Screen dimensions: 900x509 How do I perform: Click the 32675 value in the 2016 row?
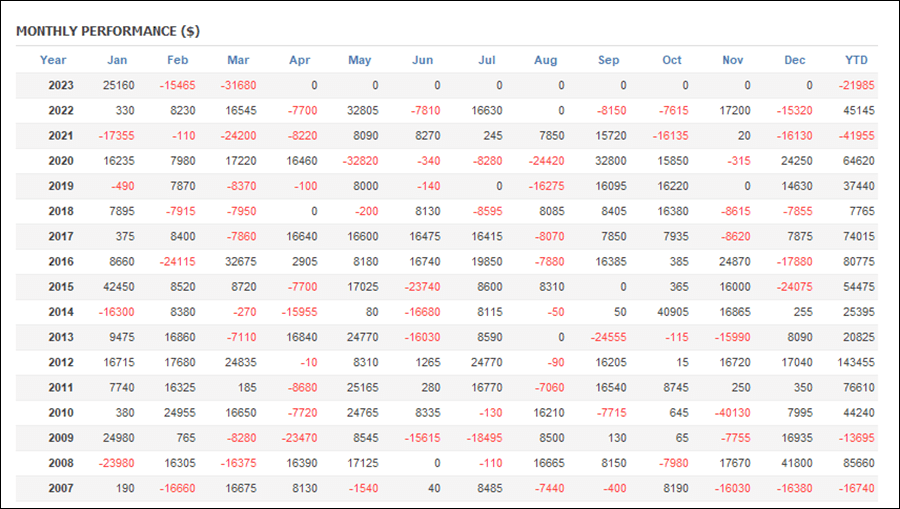240,262
